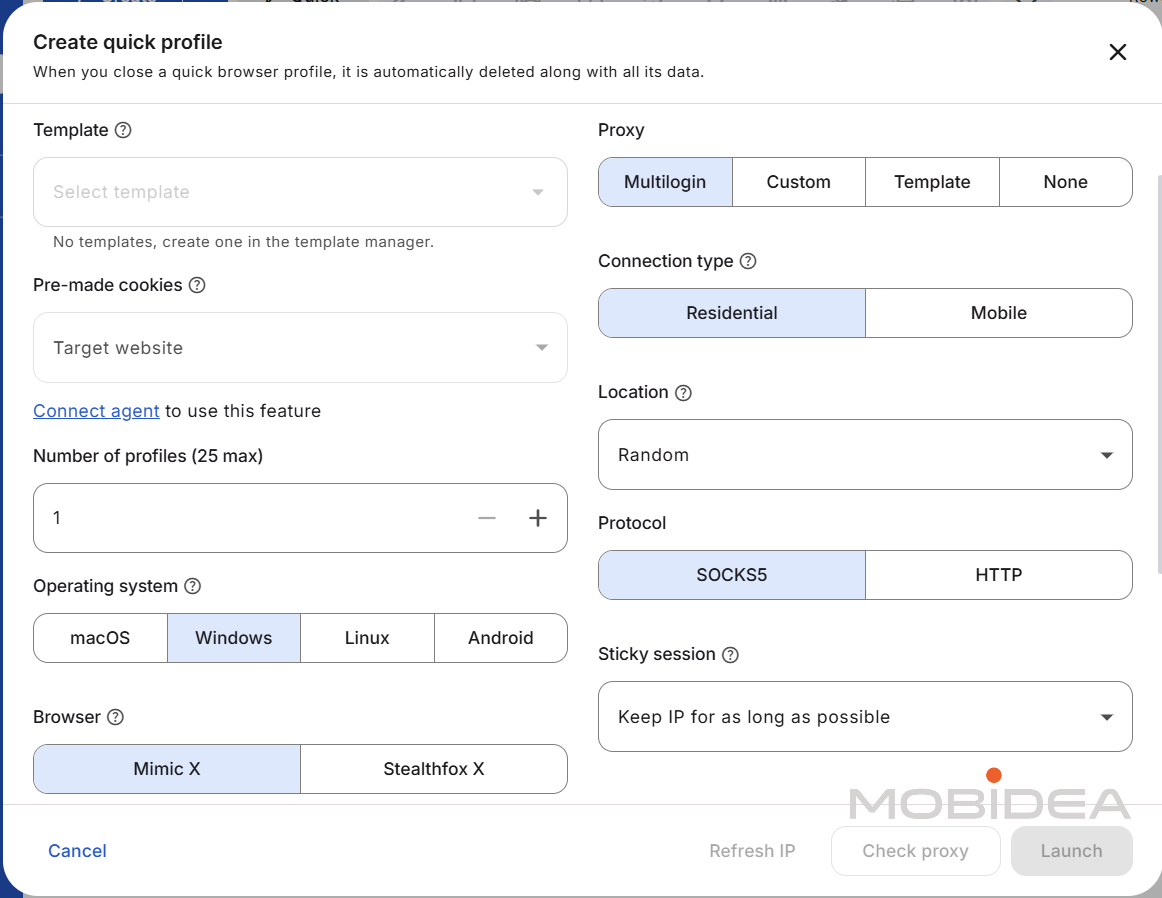Click the Operating system info icon
Image resolution: width=1162 pixels, height=898 pixels.
click(x=193, y=586)
